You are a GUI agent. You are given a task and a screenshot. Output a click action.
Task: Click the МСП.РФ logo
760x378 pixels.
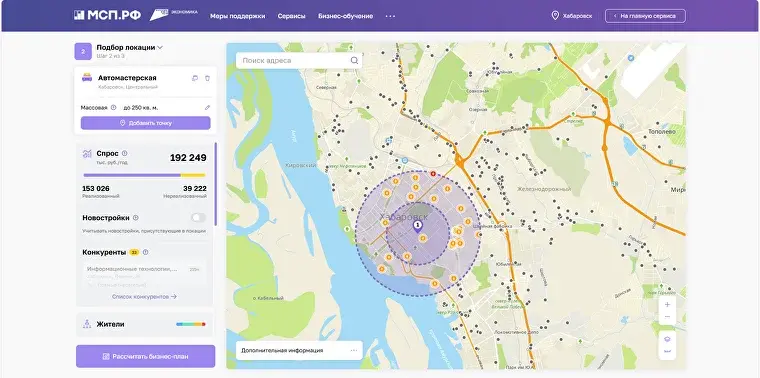[x=107, y=16]
